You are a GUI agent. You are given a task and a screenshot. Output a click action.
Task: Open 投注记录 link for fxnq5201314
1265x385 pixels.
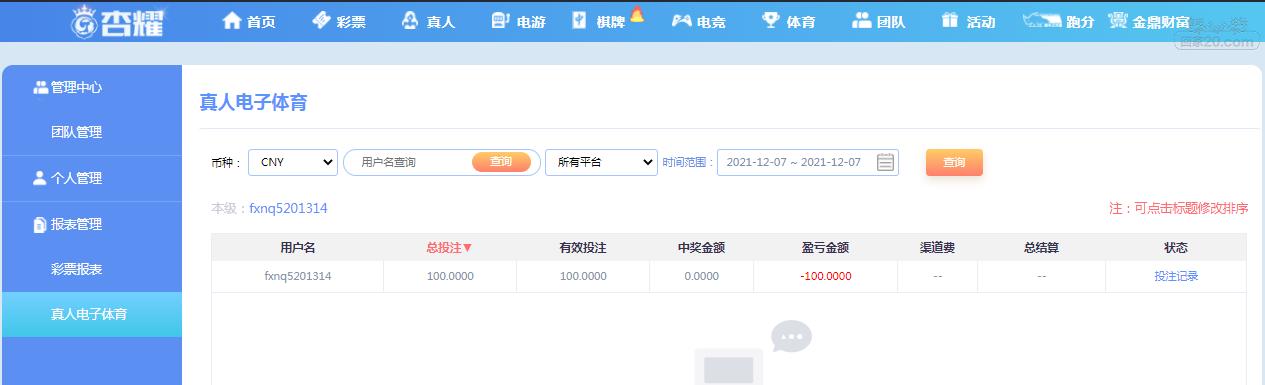tap(1176, 276)
